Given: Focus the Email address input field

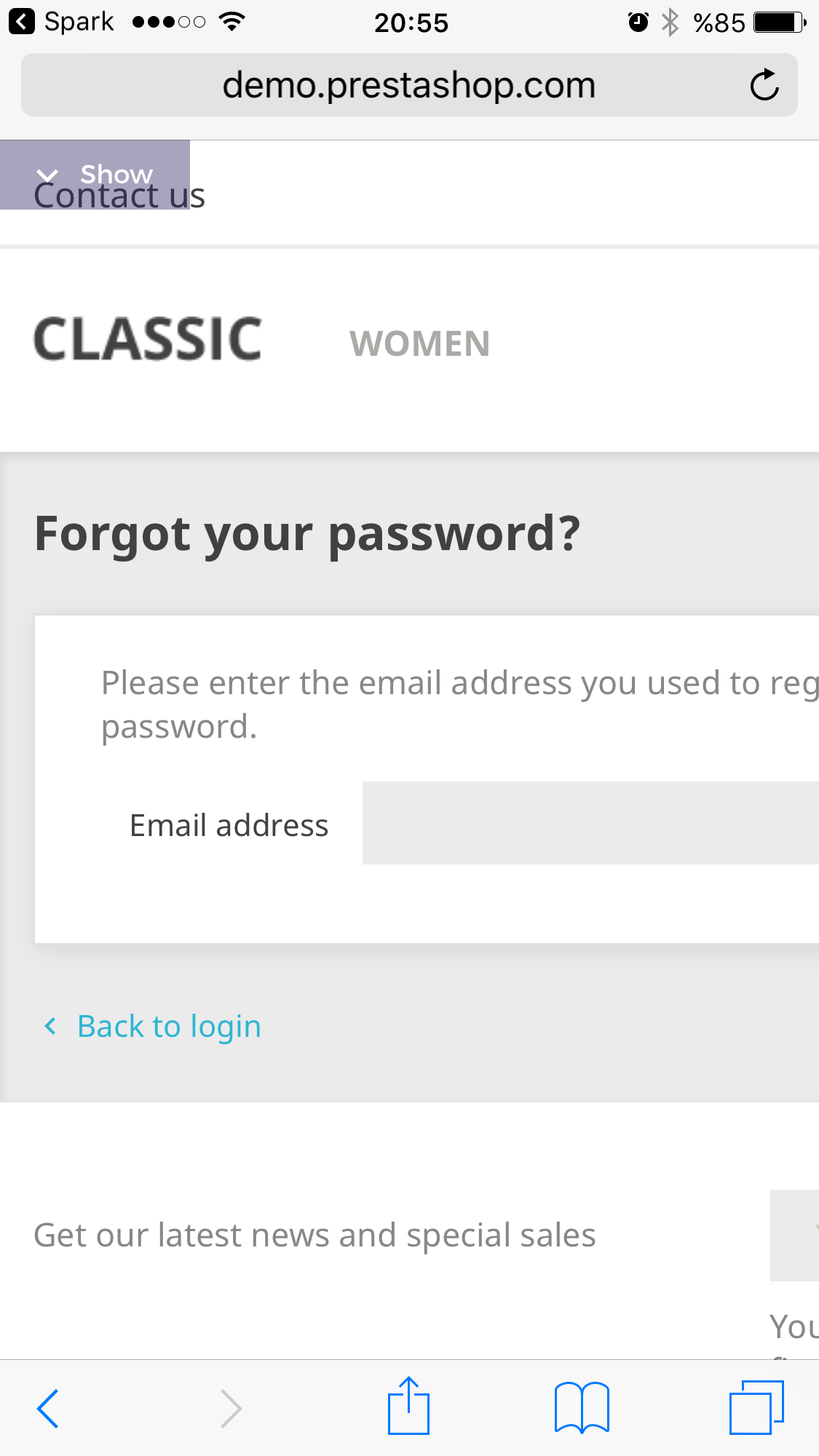Looking at the screenshot, I should point(590,823).
